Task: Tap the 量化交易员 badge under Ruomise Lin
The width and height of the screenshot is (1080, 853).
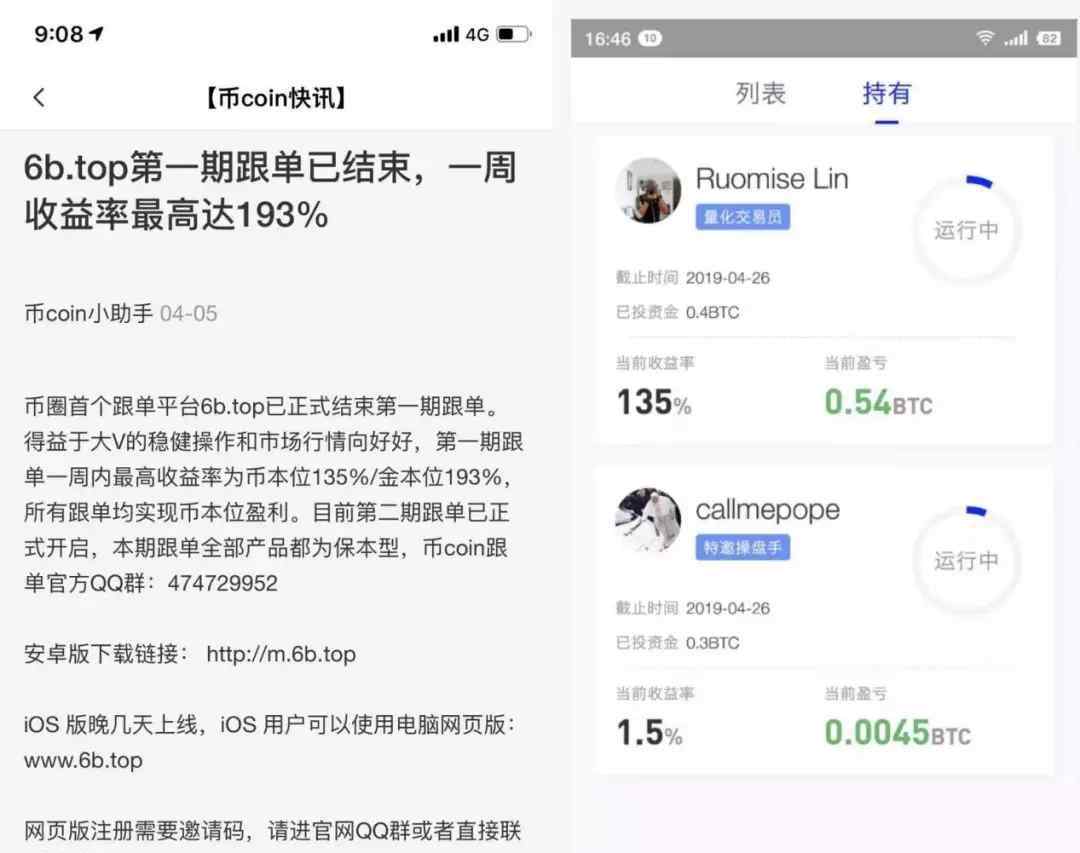Action: 742,217
